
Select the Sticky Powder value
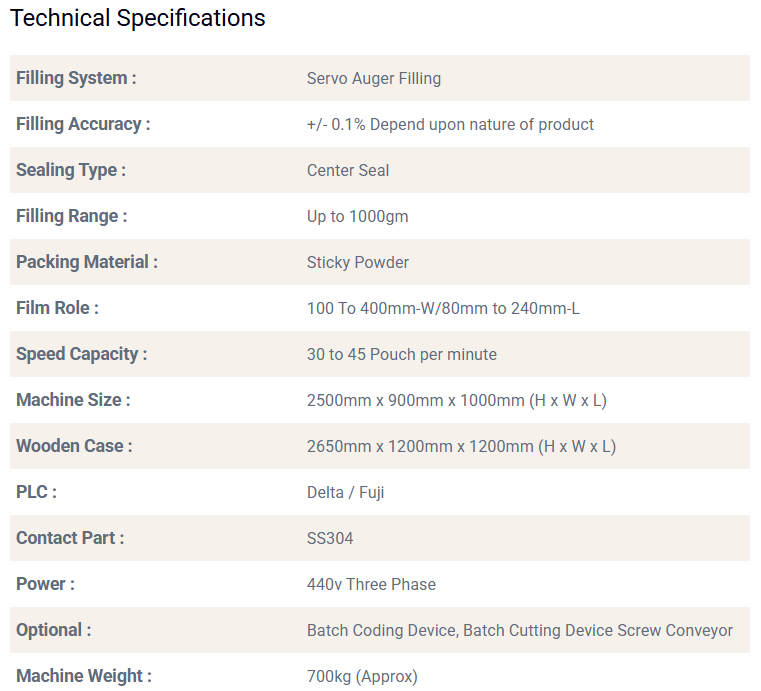(358, 262)
